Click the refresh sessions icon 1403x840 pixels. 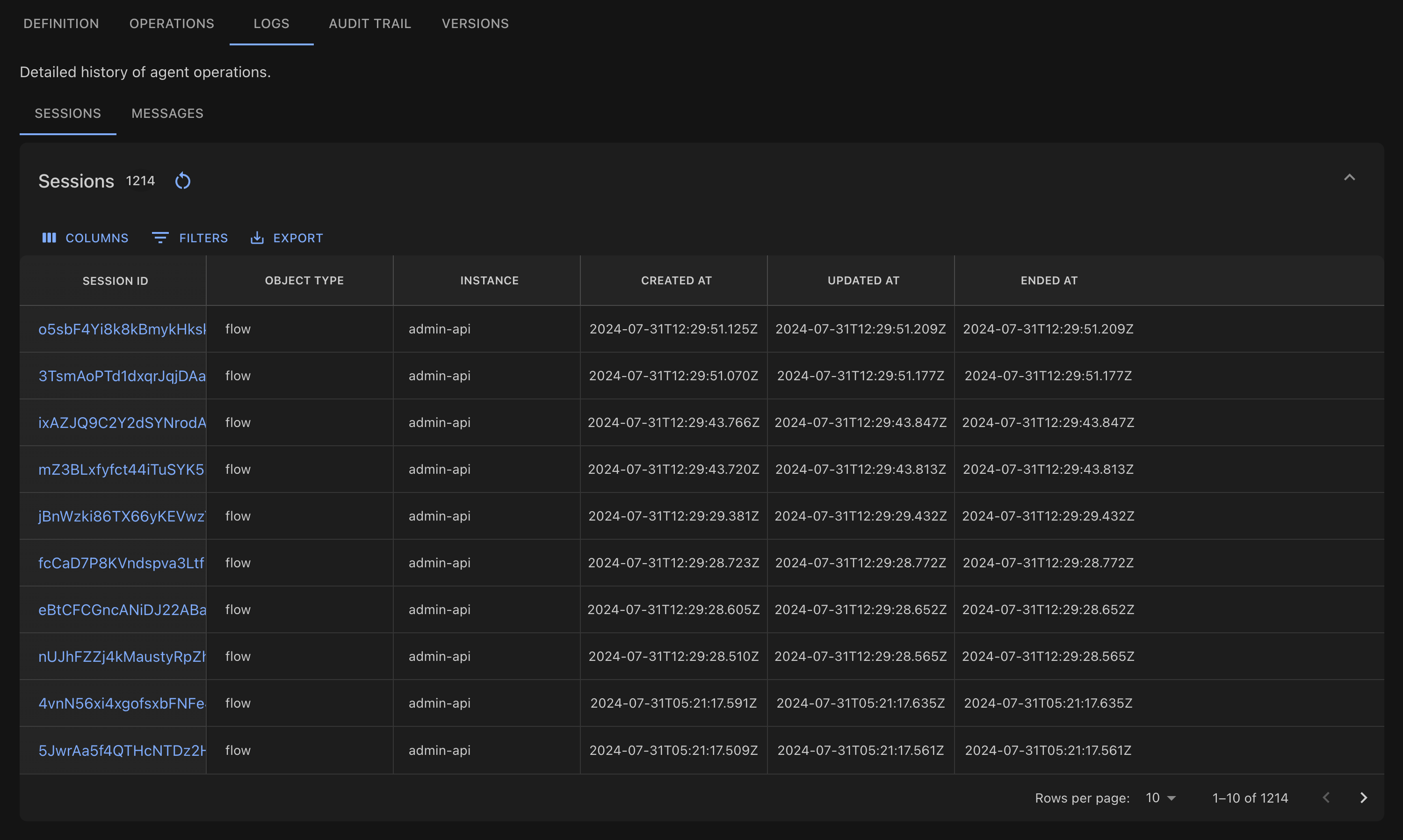[182, 181]
